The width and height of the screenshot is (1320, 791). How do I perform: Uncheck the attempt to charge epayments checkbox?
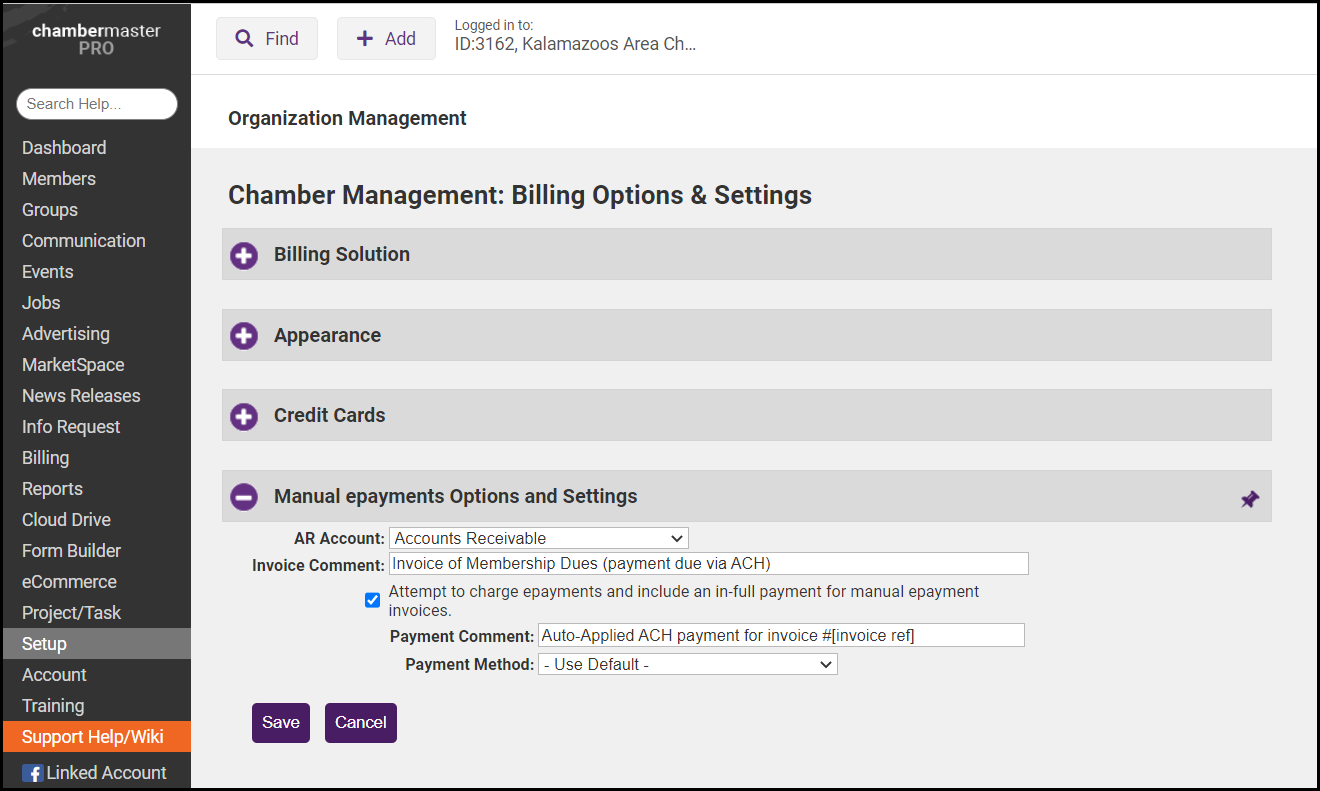pyautogui.click(x=372, y=600)
